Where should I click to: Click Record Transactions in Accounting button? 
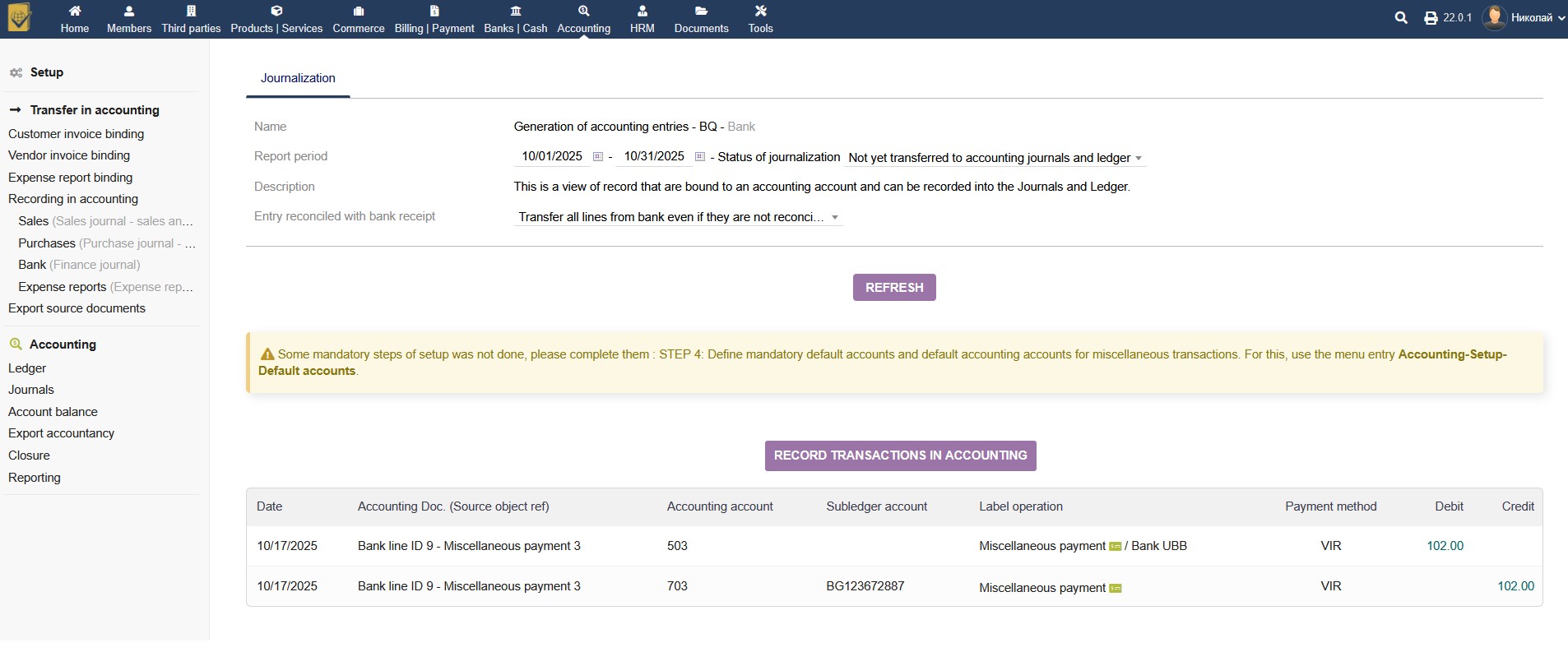[x=900, y=455]
